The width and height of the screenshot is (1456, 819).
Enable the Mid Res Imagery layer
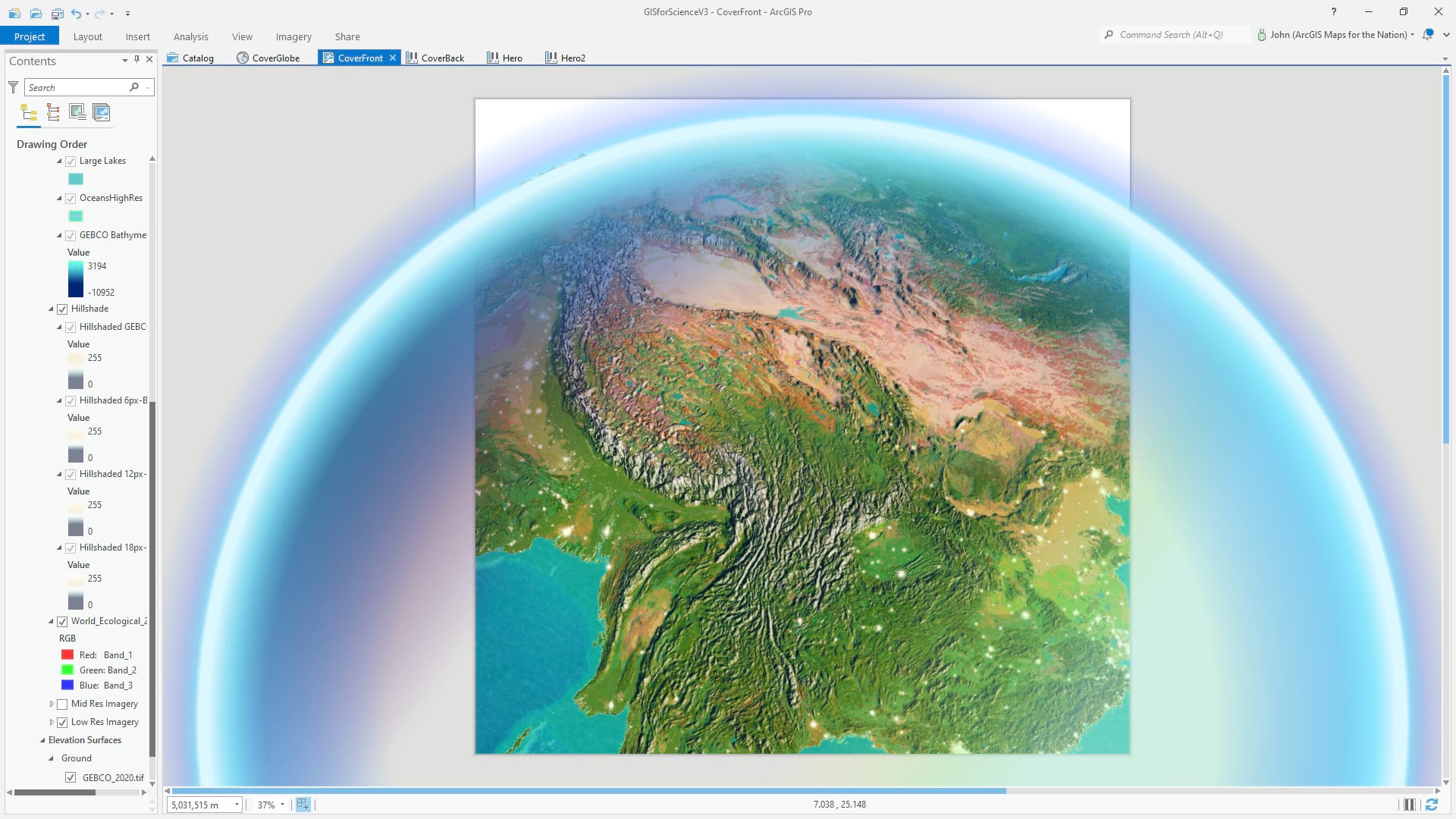click(62, 704)
